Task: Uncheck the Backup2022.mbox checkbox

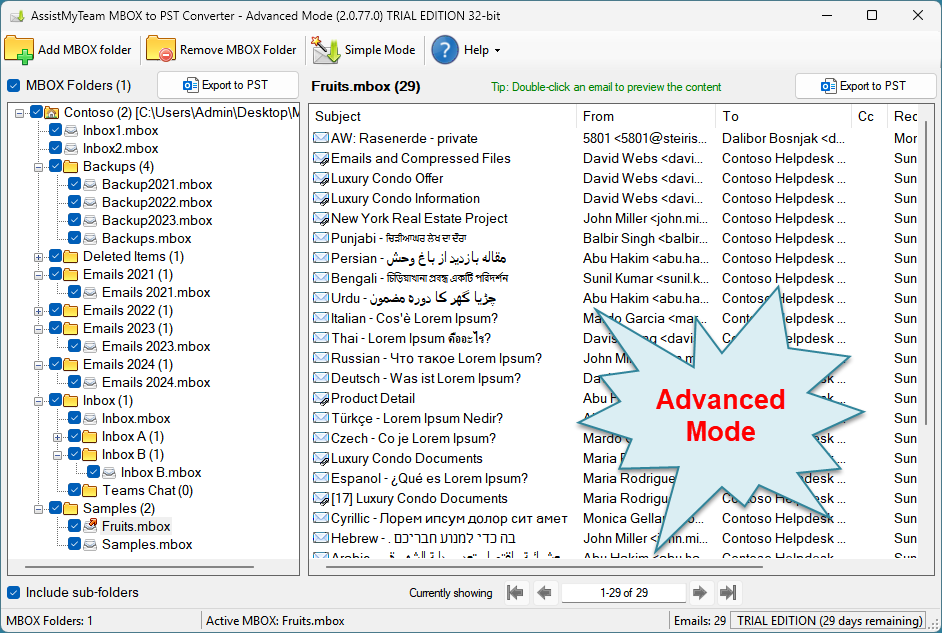Action: click(x=75, y=202)
